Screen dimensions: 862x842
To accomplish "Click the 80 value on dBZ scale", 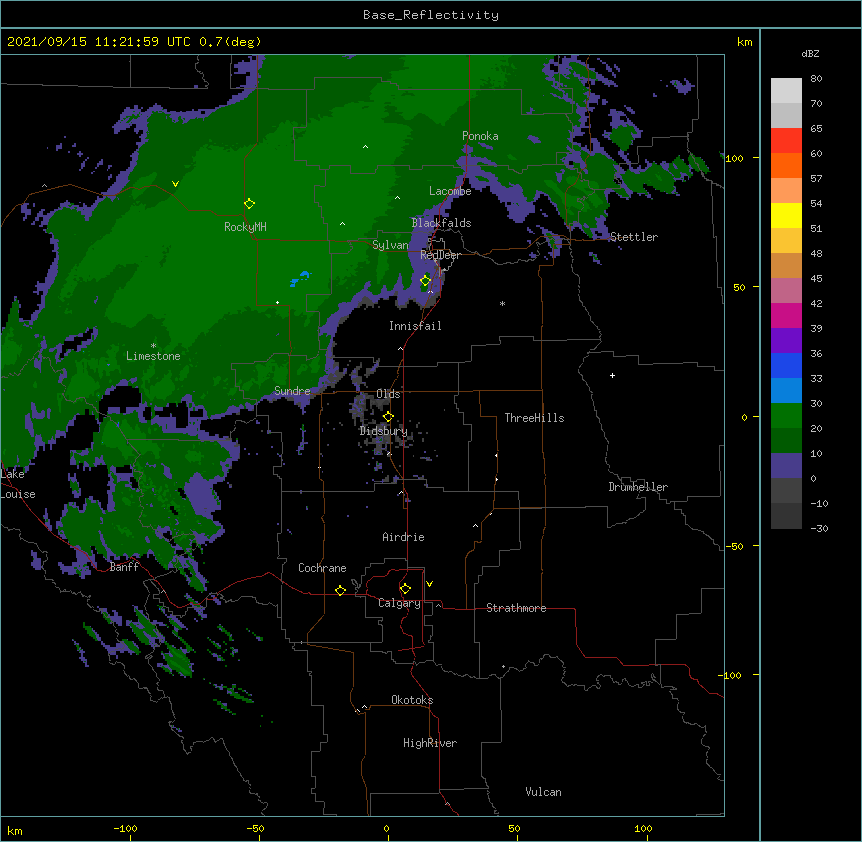I will [816, 79].
